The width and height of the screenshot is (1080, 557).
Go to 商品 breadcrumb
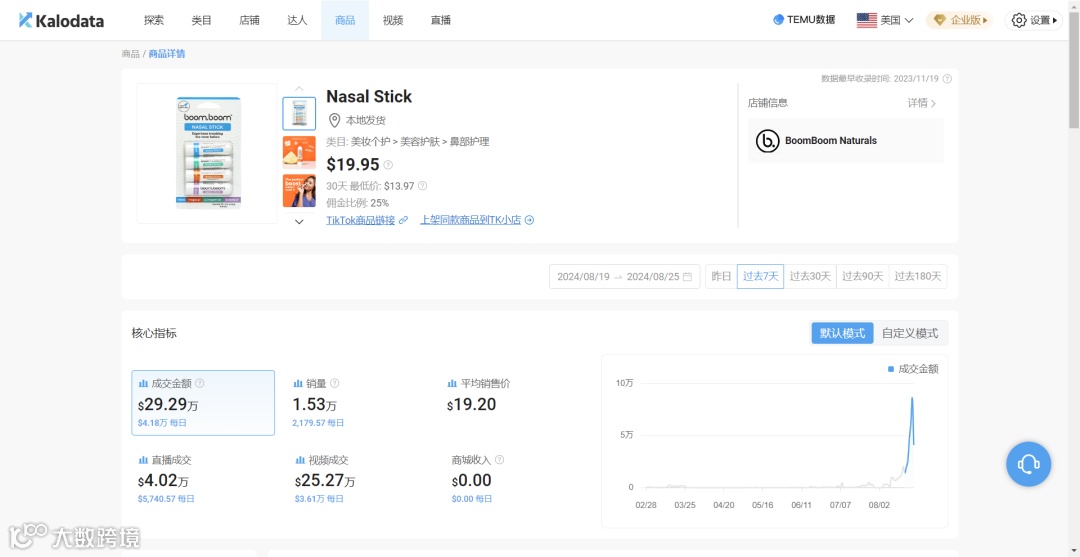coord(130,54)
